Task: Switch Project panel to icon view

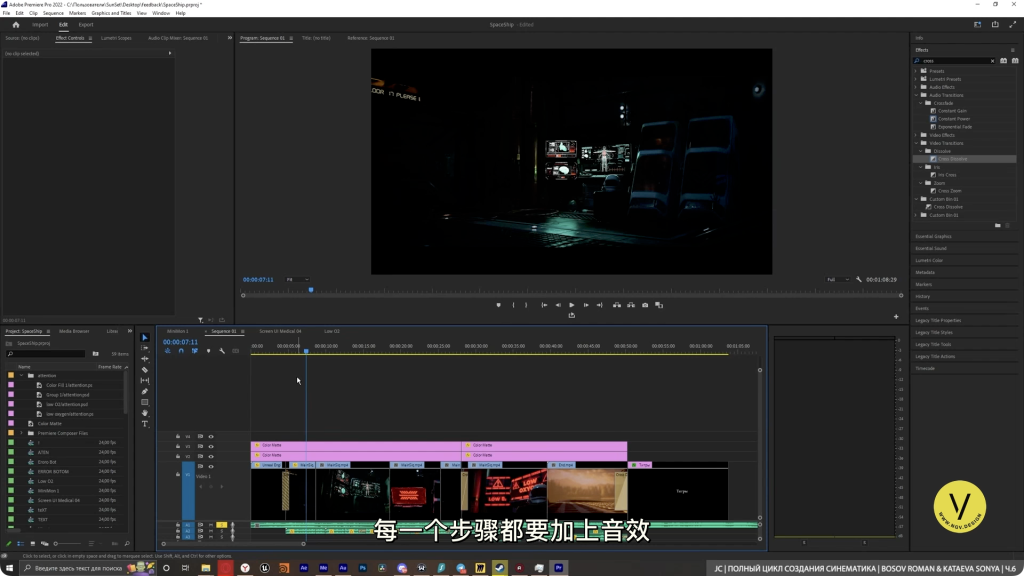Action: 33,543
